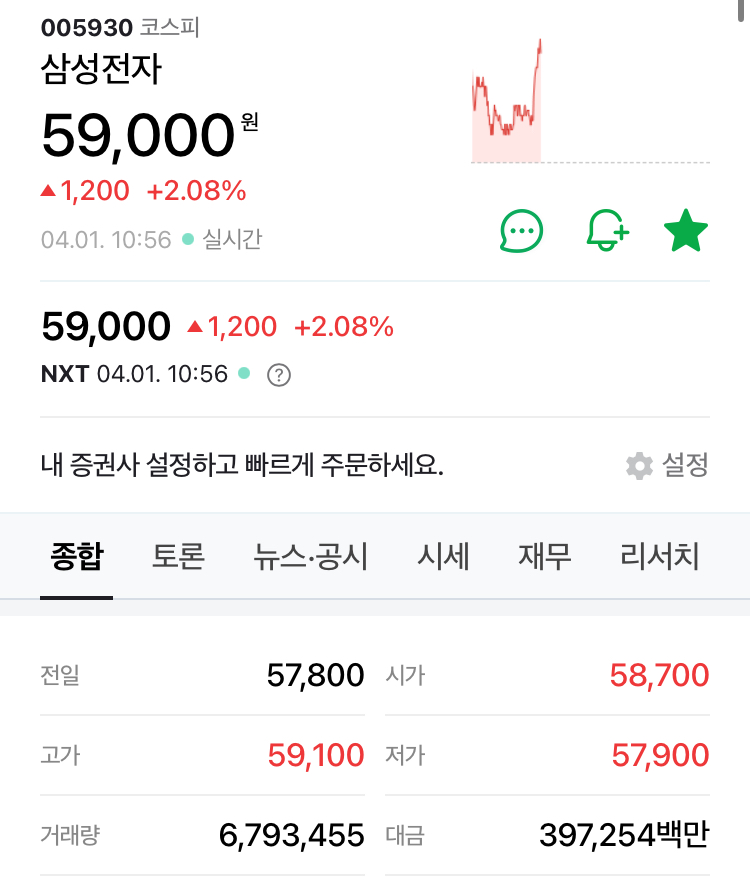Viewport: 750px width, 889px height.
Task: Click the NXT help question mark icon
Action: click(x=280, y=375)
